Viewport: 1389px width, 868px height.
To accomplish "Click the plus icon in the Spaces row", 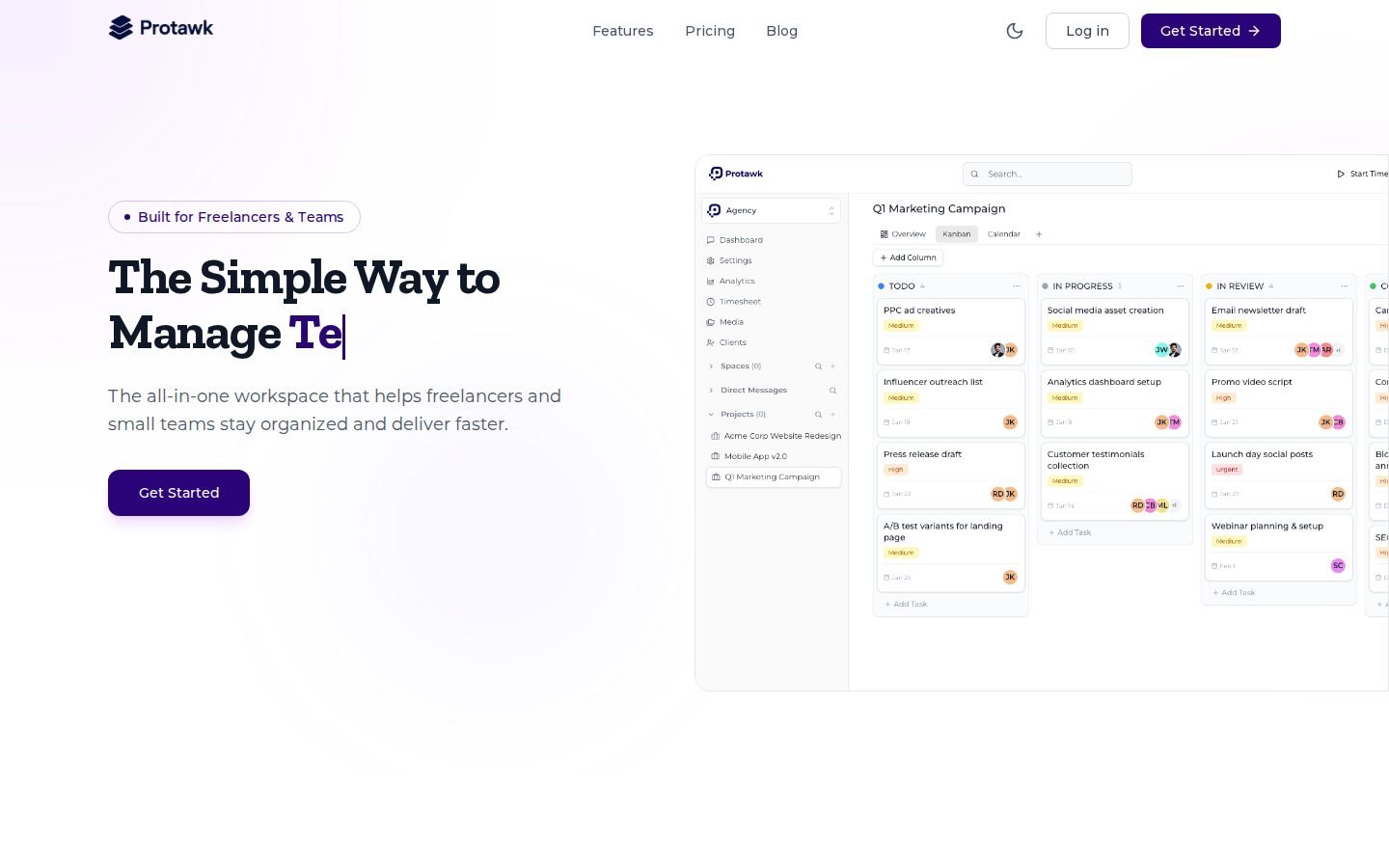I will [x=833, y=366].
